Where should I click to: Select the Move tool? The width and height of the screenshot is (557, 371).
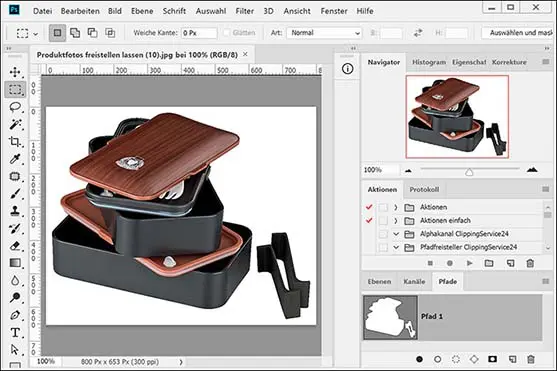tap(15, 72)
